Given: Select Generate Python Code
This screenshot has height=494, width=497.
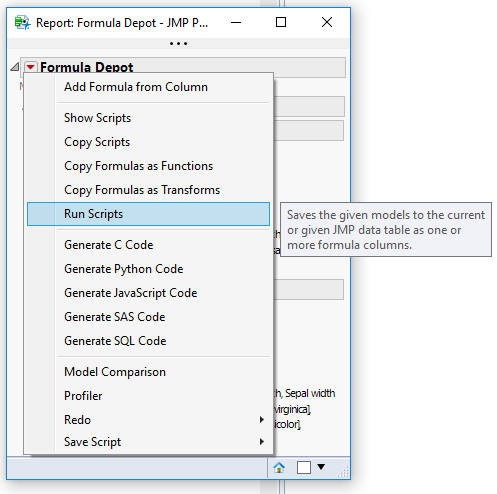Looking at the screenshot, I should pyautogui.click(x=148, y=269).
